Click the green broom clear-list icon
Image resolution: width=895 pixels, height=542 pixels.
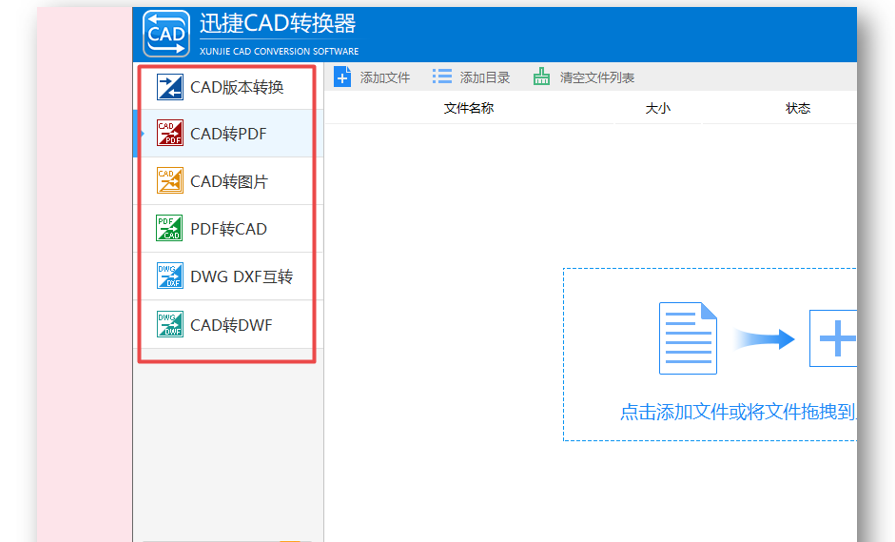542,76
